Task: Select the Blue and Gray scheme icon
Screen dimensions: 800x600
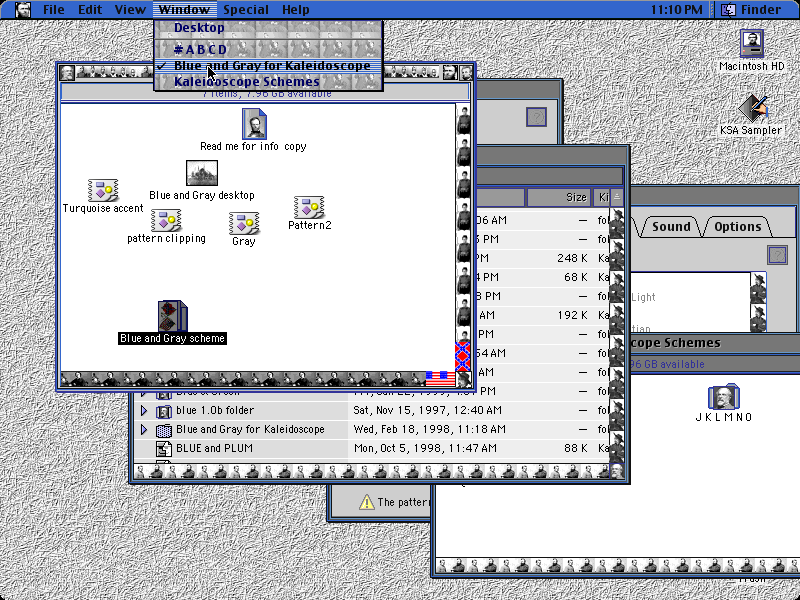Action: point(172,316)
